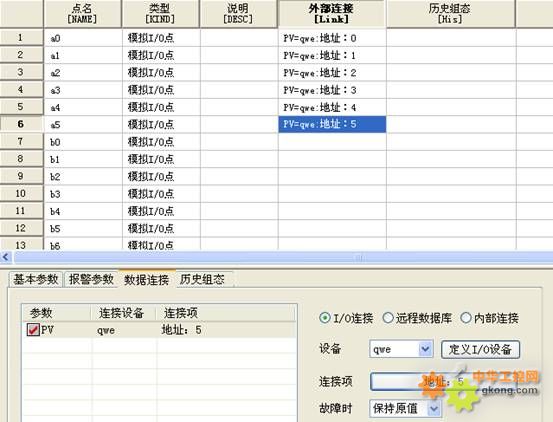Open the 报警参数 tab
The height and width of the screenshot is (422, 553).
tap(91, 280)
